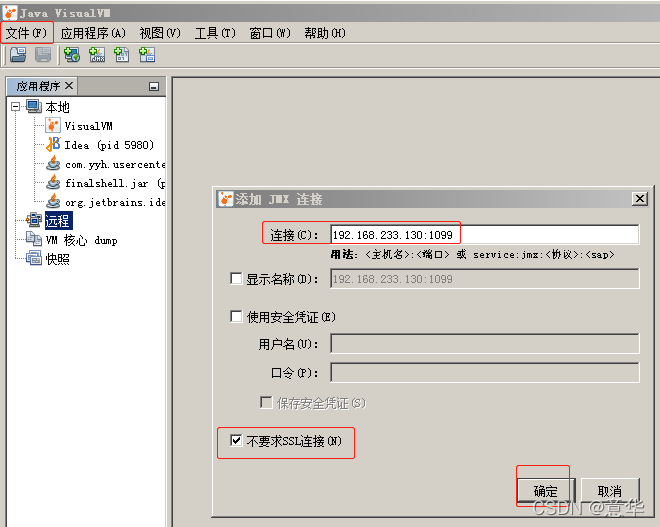Click the Application Snapshot toolbar icon
This screenshot has width=660, height=527.
(147, 55)
